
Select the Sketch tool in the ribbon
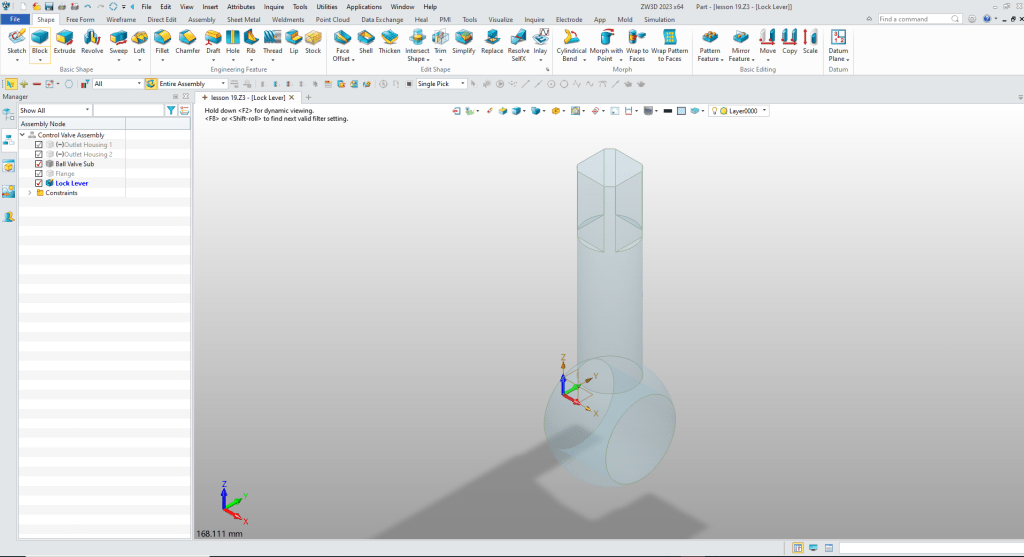tap(16, 40)
